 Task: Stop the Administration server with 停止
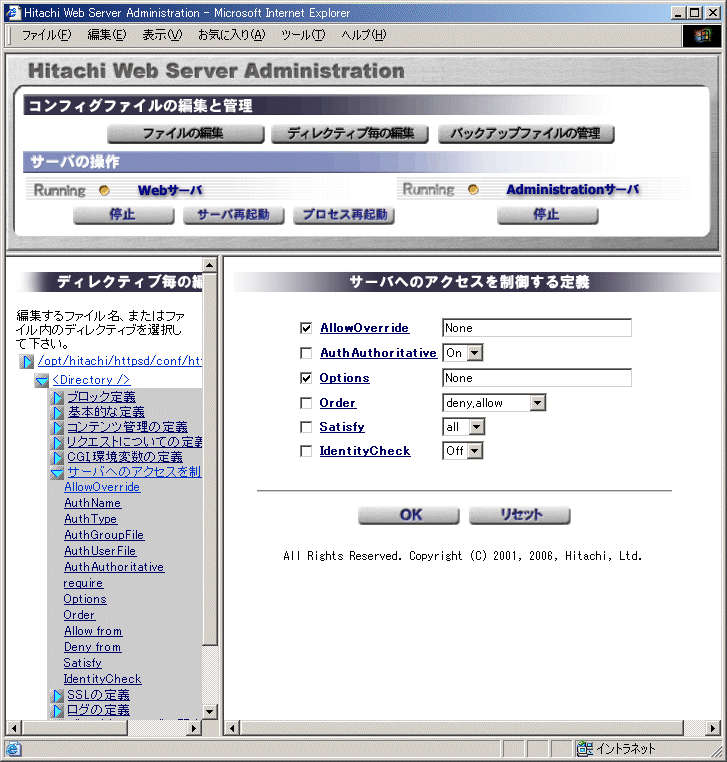point(548,215)
